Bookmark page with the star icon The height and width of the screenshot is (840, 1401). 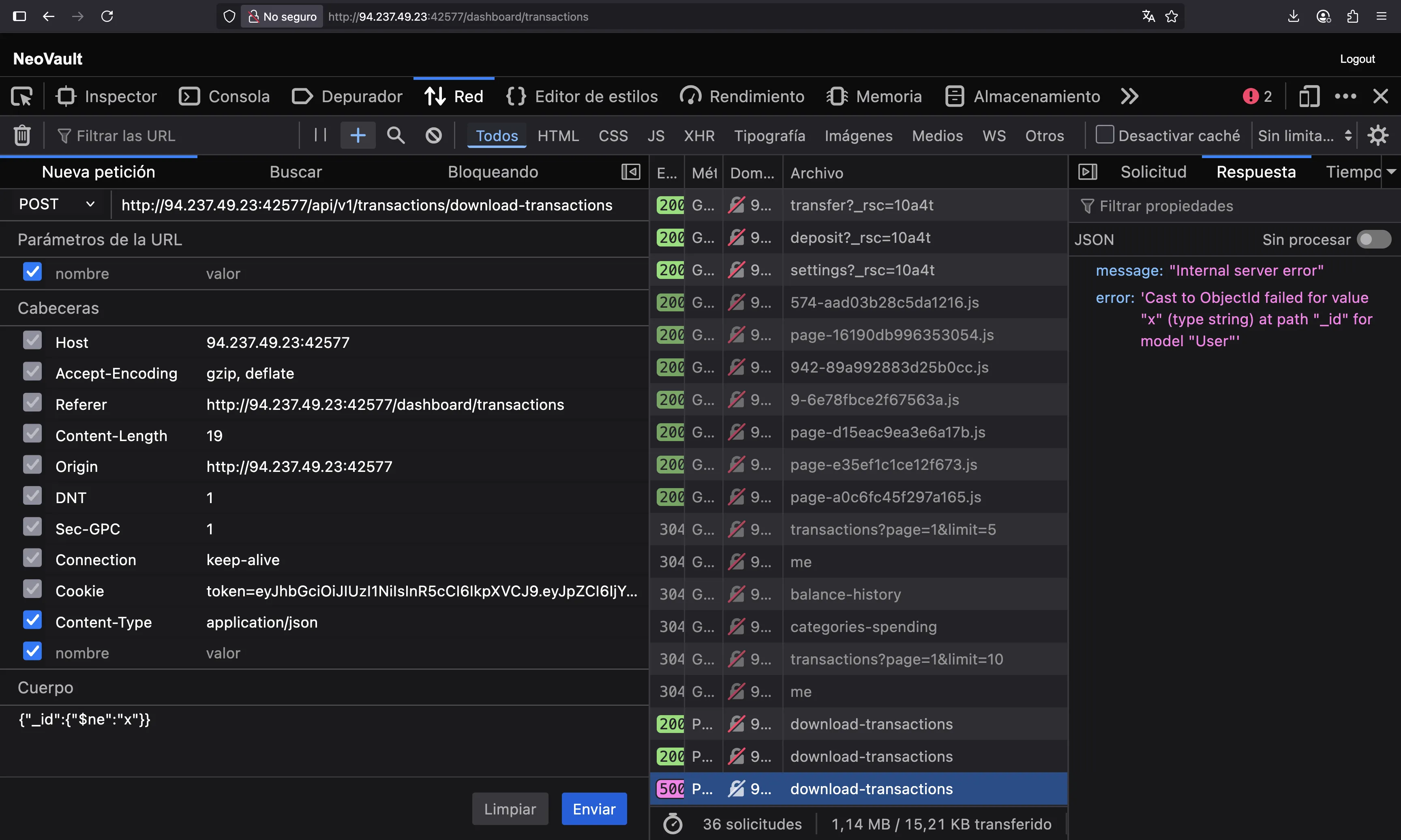pos(1172,16)
